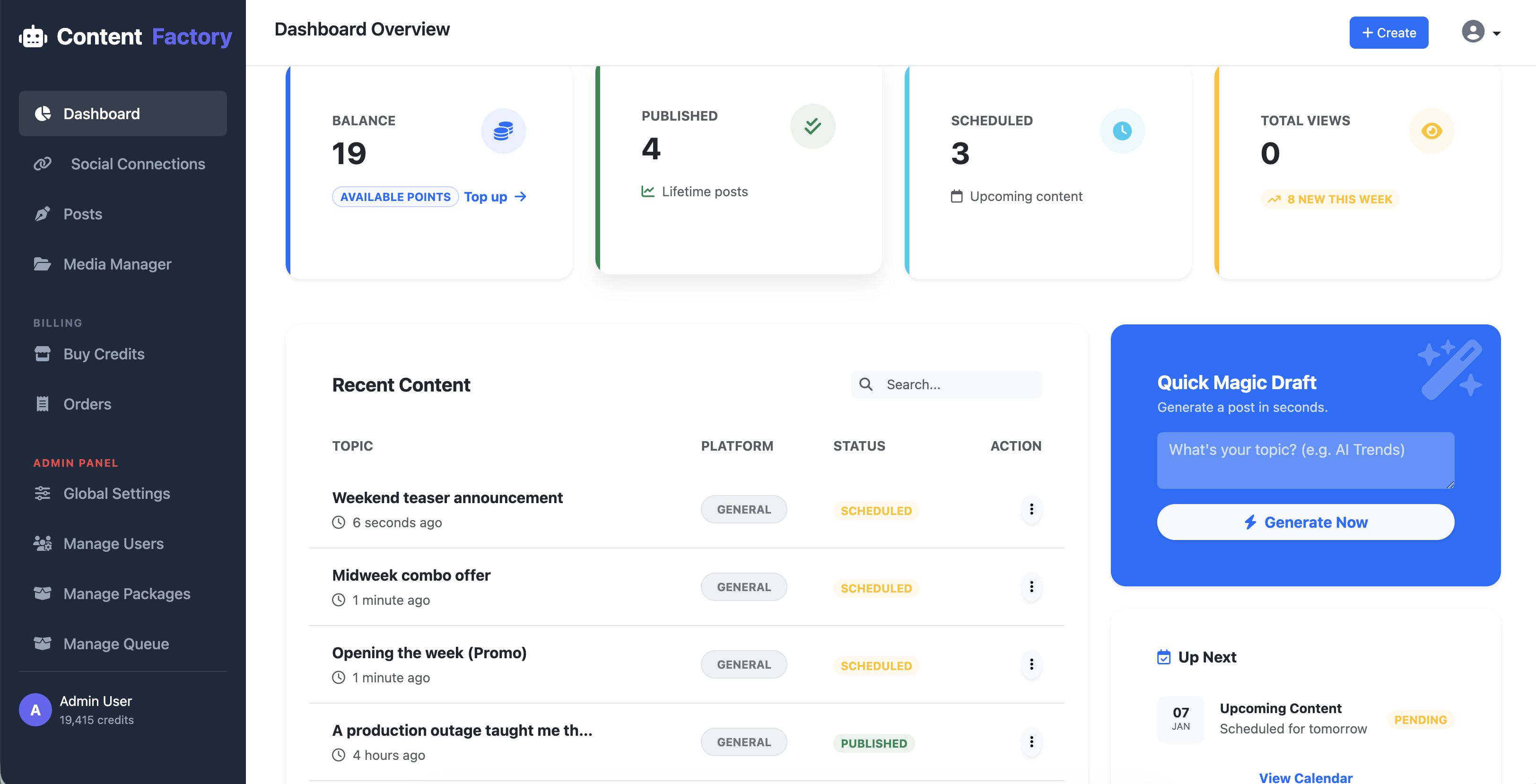1536x784 pixels.
Task: Go to Manage Packages in admin panel
Action: pos(126,594)
